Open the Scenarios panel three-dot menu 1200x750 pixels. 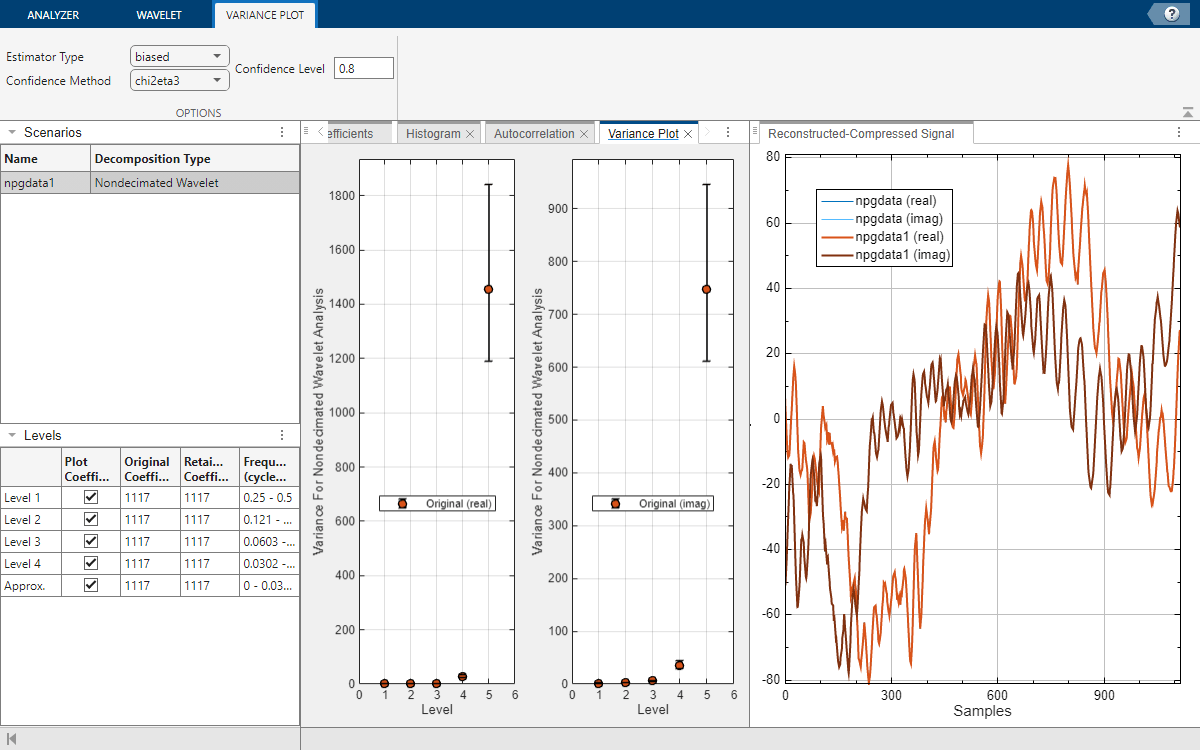[282, 132]
